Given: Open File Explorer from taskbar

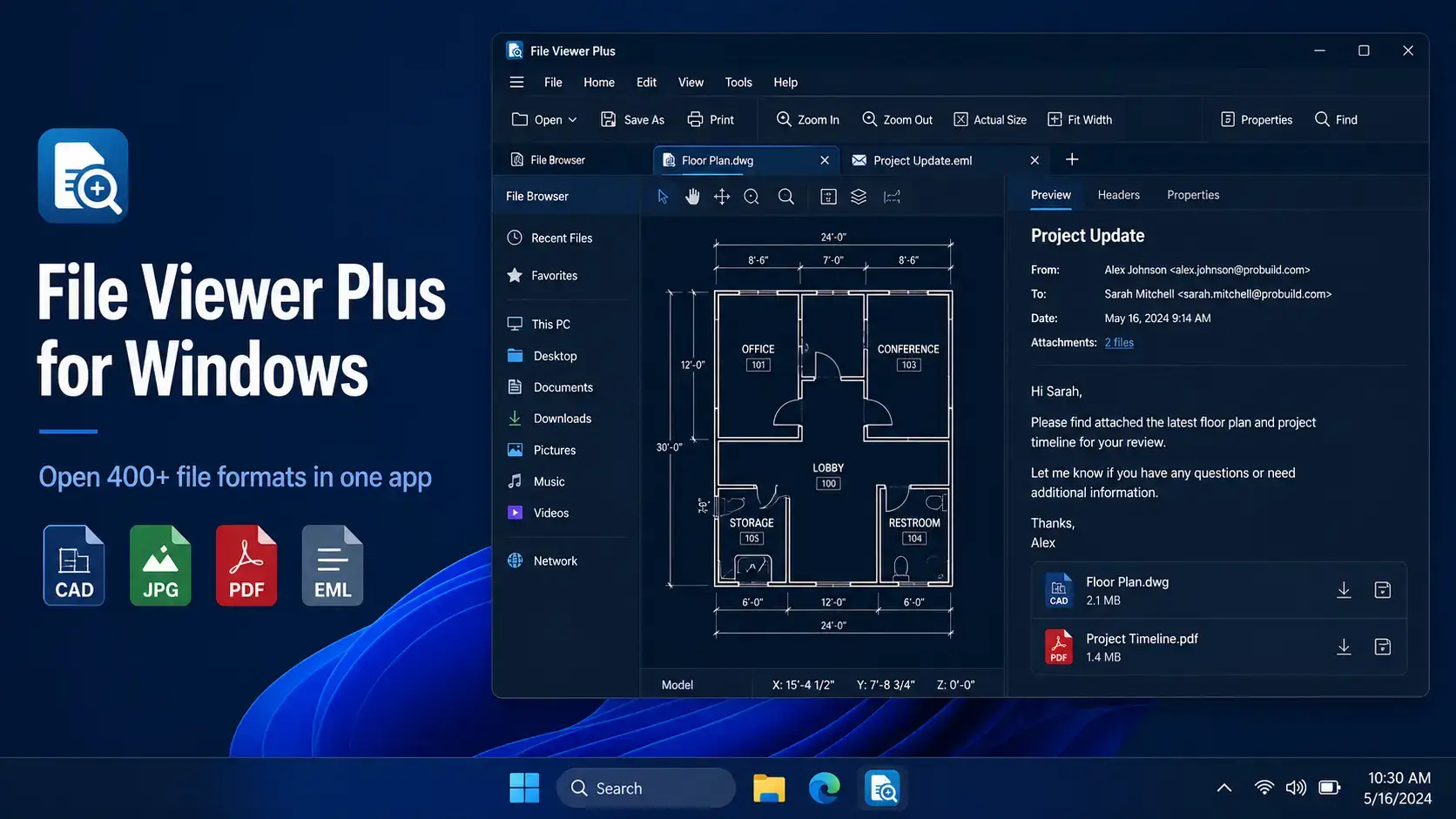Looking at the screenshot, I should (769, 788).
